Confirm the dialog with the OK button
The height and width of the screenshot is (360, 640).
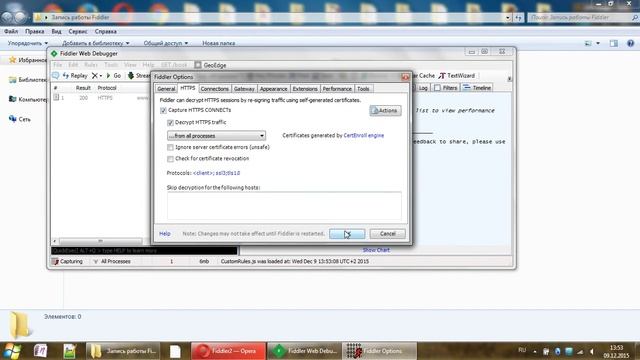coord(347,234)
